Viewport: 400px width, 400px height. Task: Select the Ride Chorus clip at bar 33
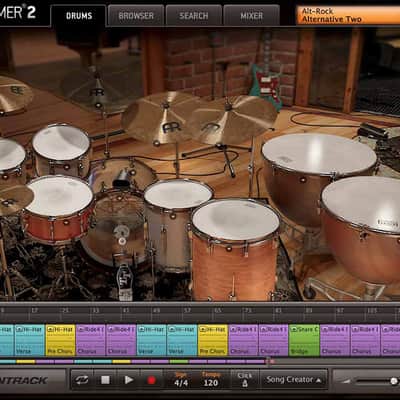coord(91,340)
